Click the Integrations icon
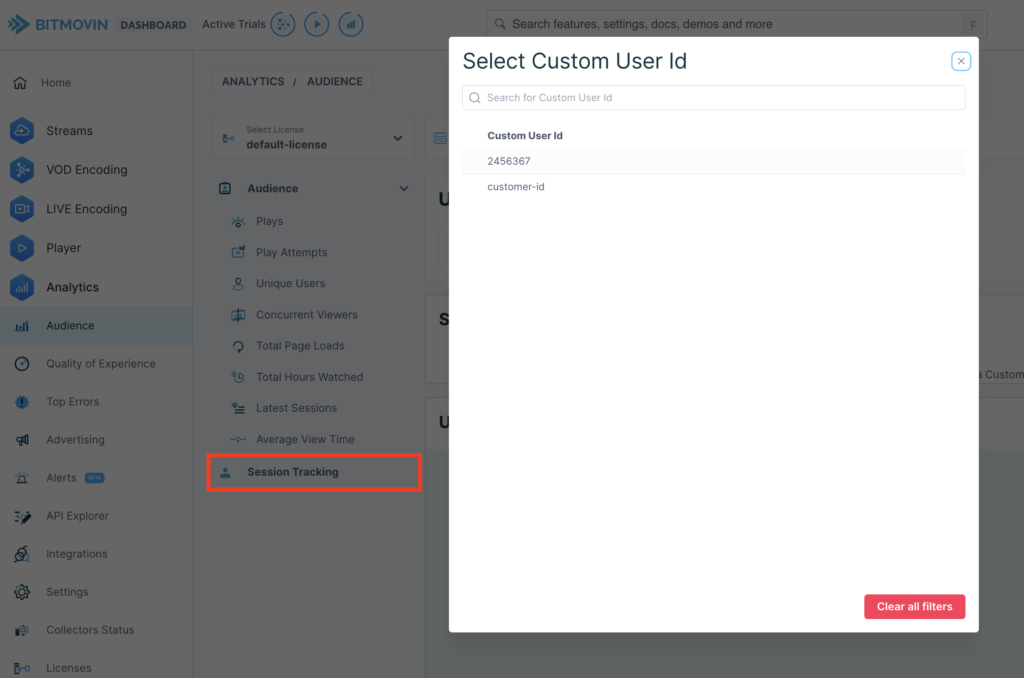Image resolution: width=1024 pixels, height=678 pixels. tap(22, 554)
